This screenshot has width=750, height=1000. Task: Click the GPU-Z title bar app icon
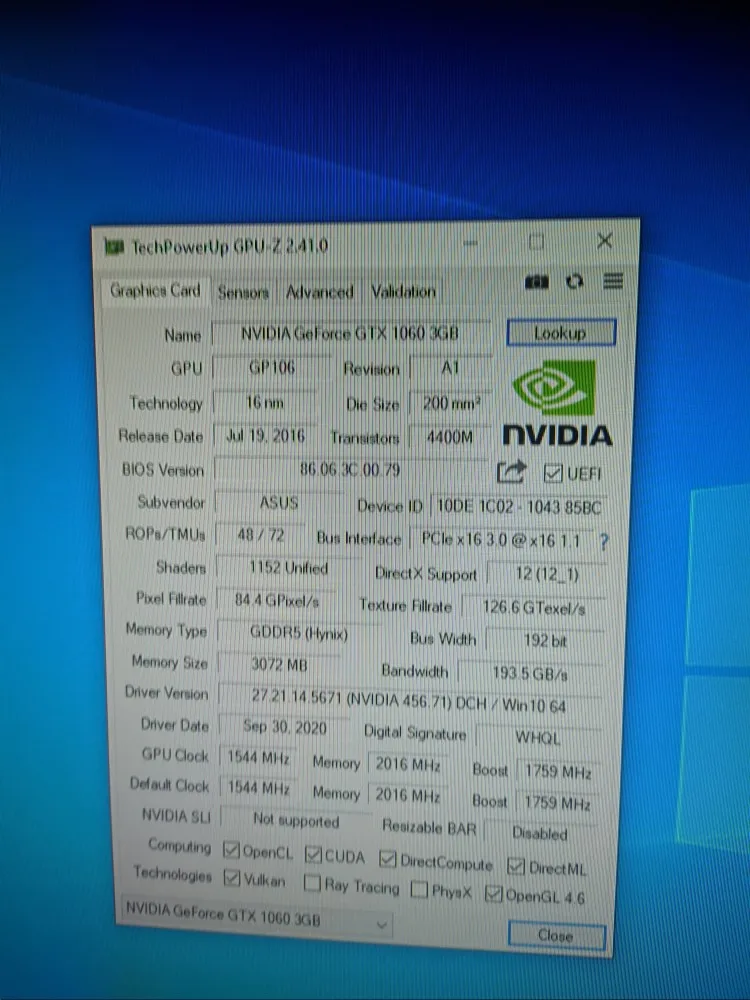coord(114,246)
